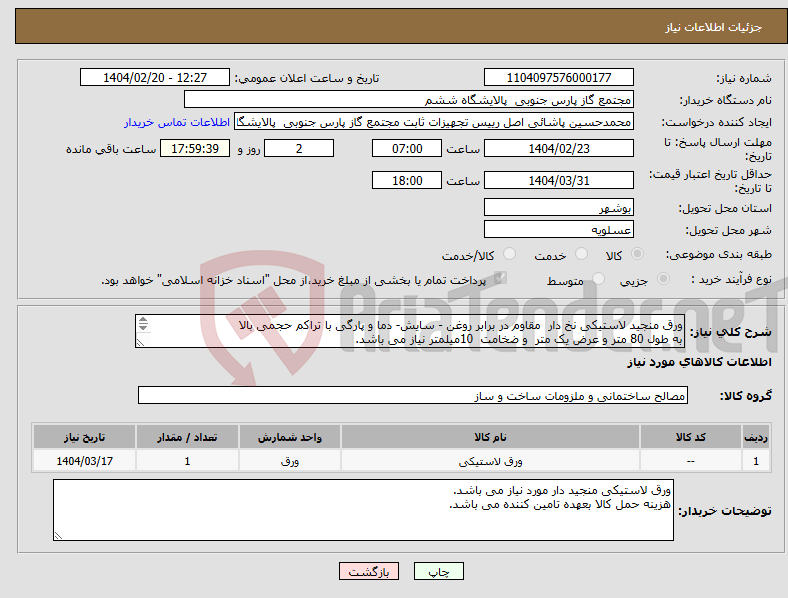
Task: Click the buyer notes resize handle
Action: (58, 536)
